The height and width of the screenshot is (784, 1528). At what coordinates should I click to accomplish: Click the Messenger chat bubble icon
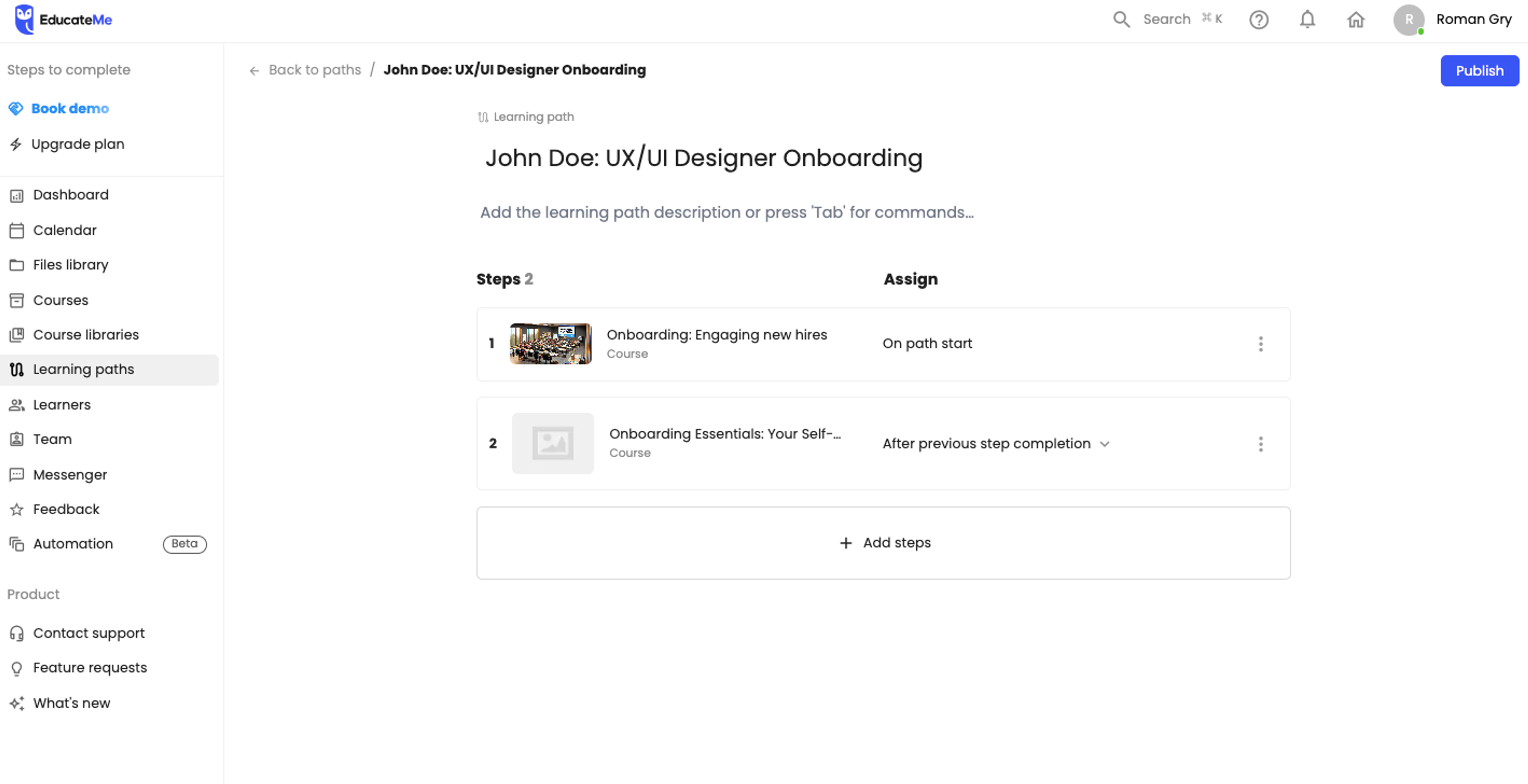coord(17,475)
